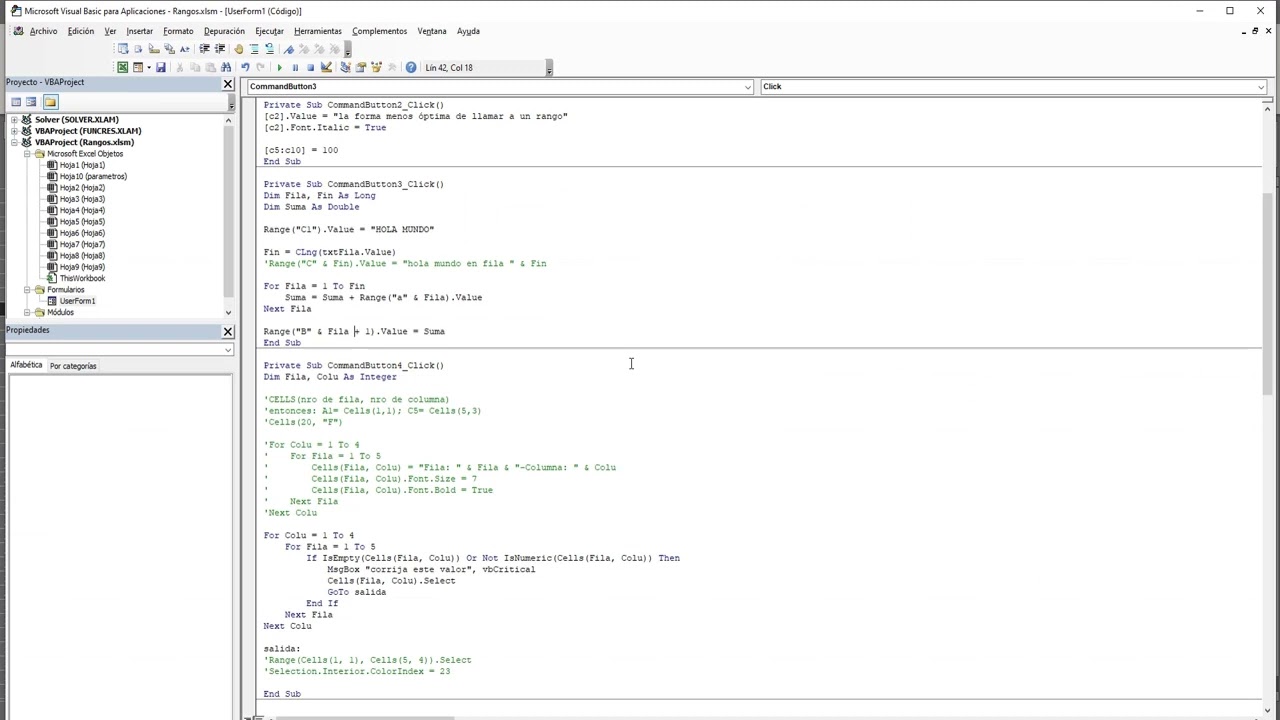The width and height of the screenshot is (1280, 720).
Task: Save the Rangos.xlsm project
Action: [x=160, y=67]
